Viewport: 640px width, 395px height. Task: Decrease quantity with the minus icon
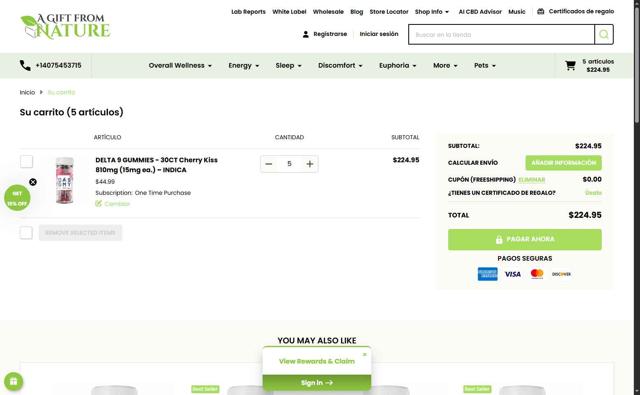pyautogui.click(x=269, y=164)
